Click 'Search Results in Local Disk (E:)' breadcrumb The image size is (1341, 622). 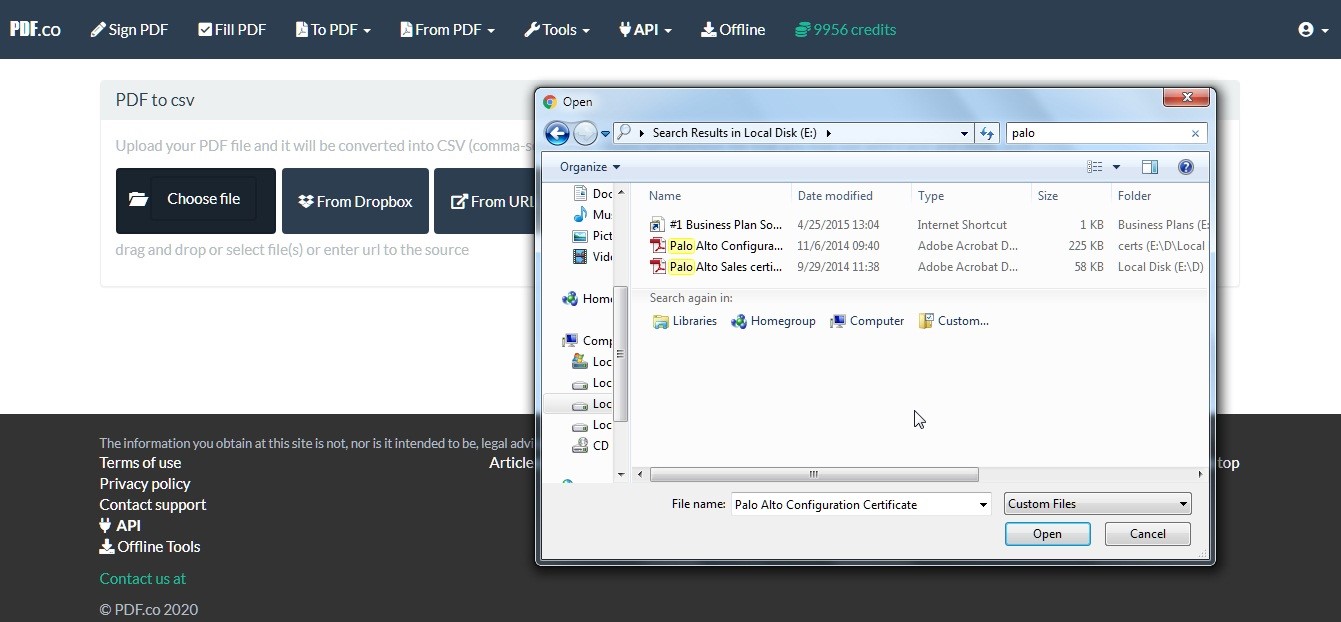[x=734, y=133]
